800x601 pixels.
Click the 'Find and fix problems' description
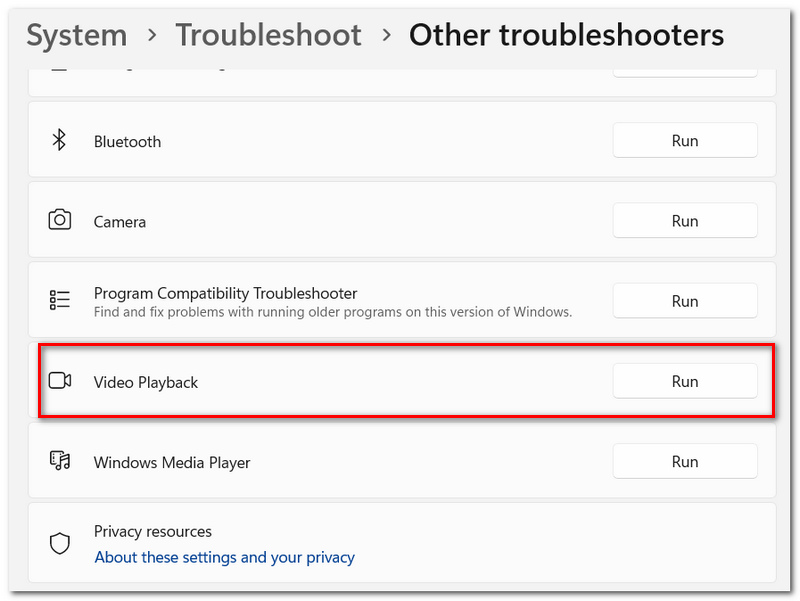click(x=333, y=312)
